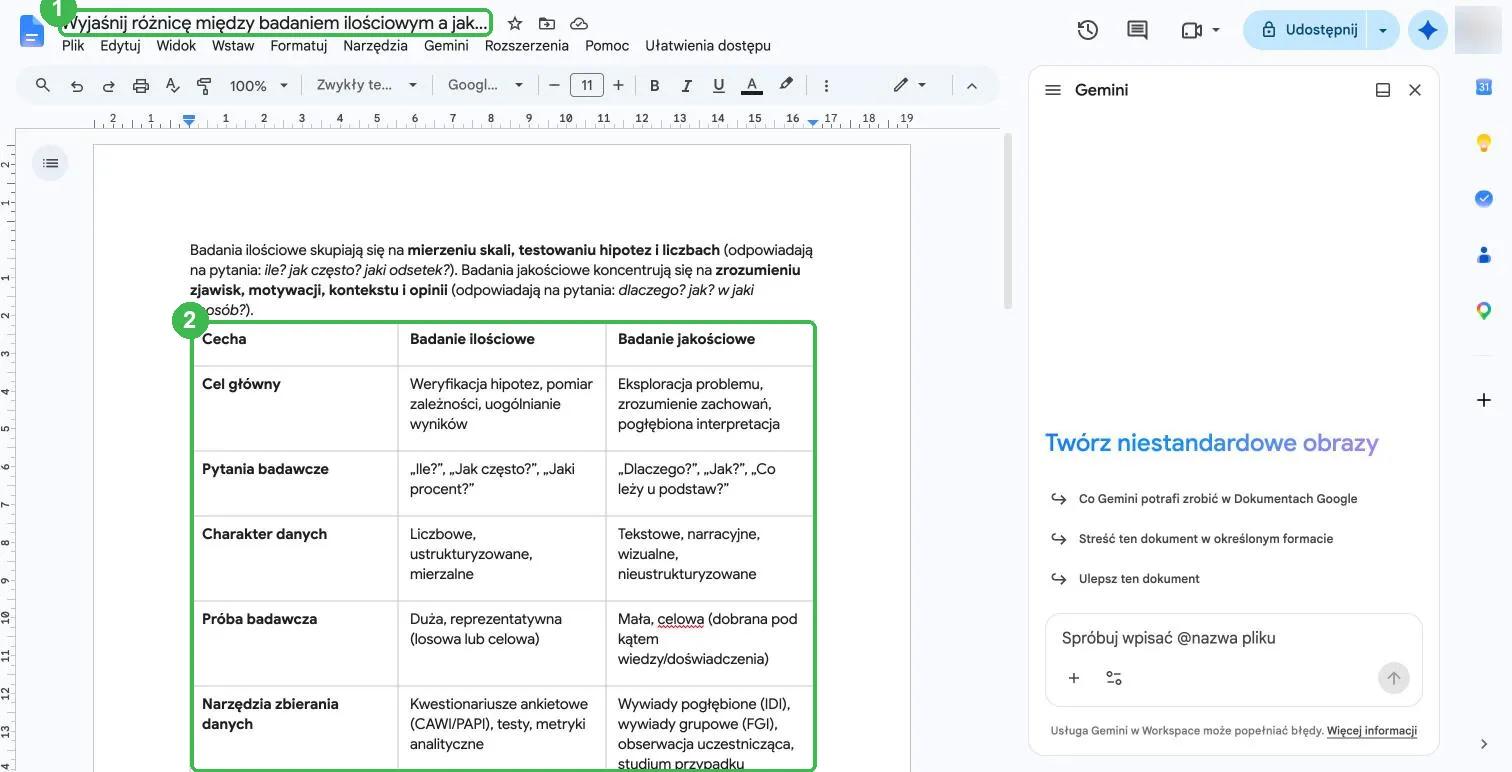Open Google Keep side panel
1512x772 pixels.
click(1484, 143)
